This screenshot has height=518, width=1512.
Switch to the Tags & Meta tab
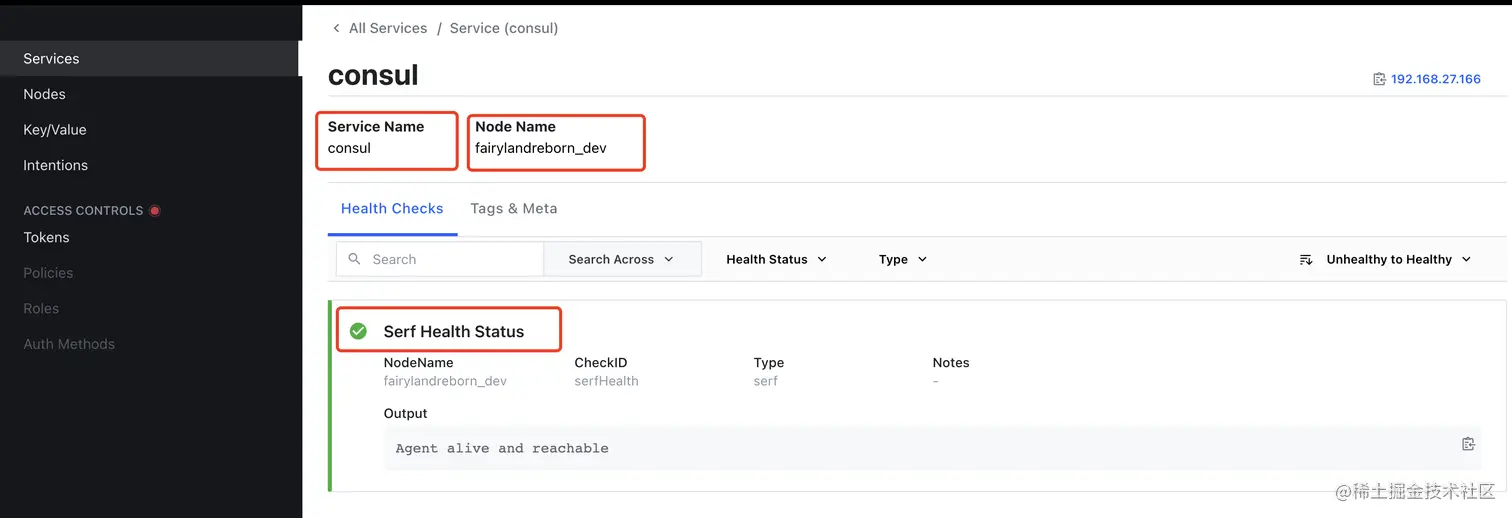tap(514, 208)
